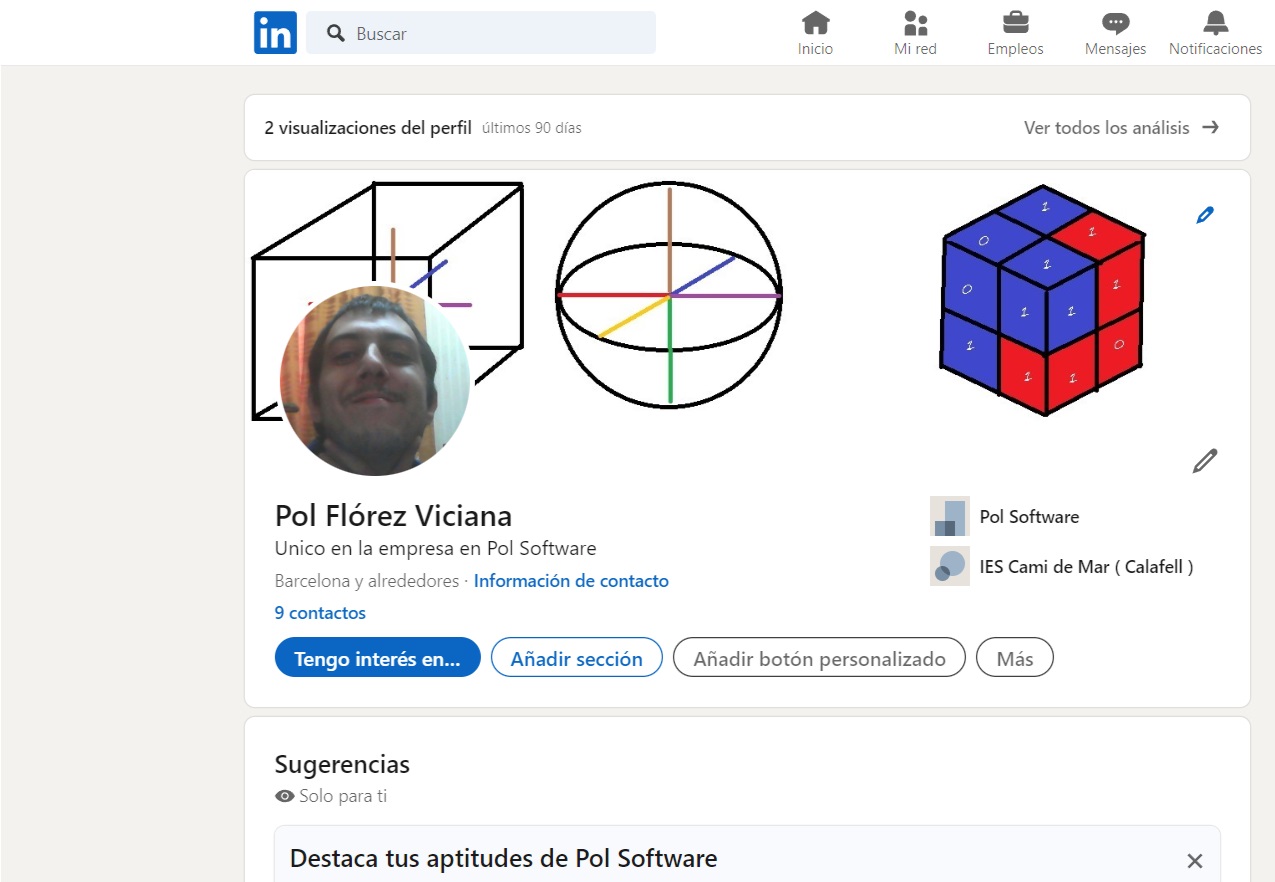The image size is (1275, 882).
Task: Open the Tengo interés en... options
Action: pos(377,657)
